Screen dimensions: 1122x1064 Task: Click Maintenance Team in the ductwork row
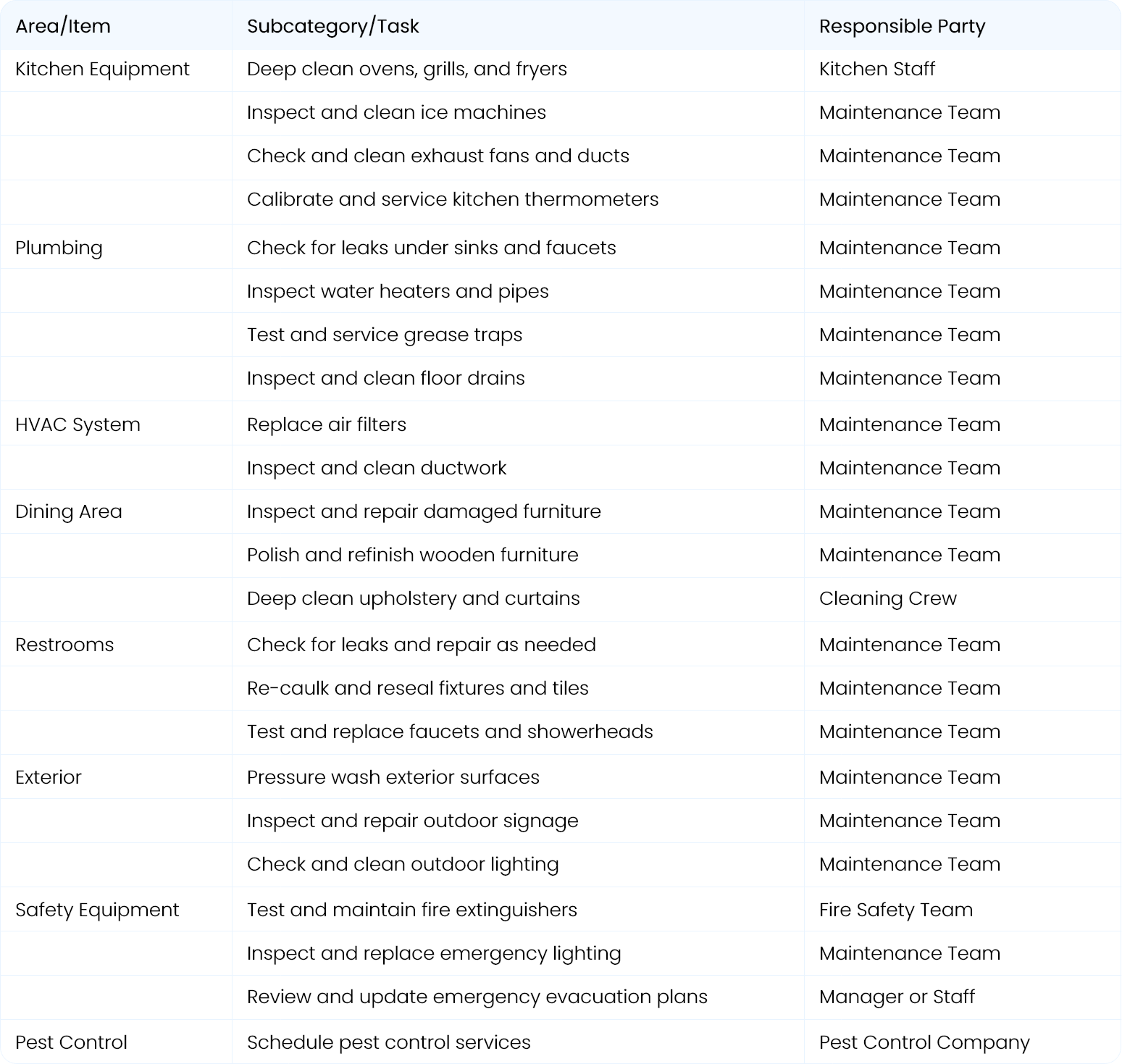pos(910,468)
